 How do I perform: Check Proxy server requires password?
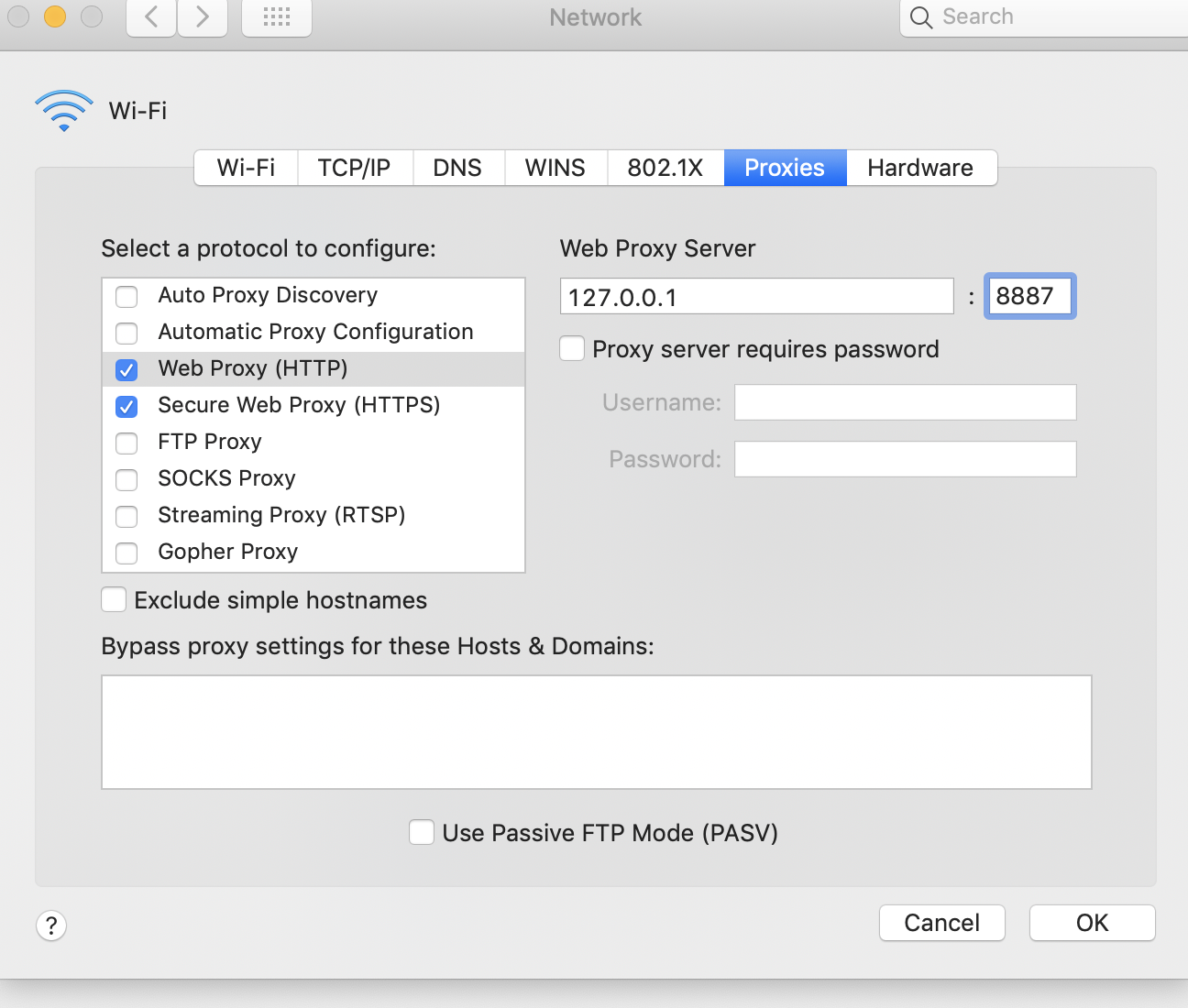[572, 349]
